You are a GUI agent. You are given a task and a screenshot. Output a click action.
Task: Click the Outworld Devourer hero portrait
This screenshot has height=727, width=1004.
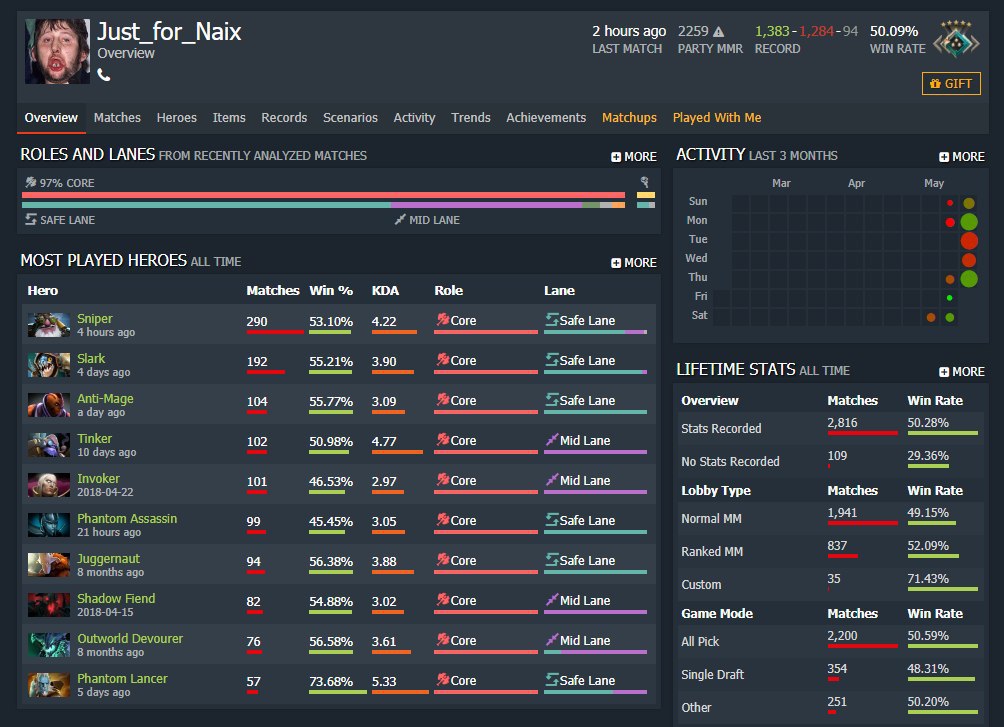pos(49,645)
